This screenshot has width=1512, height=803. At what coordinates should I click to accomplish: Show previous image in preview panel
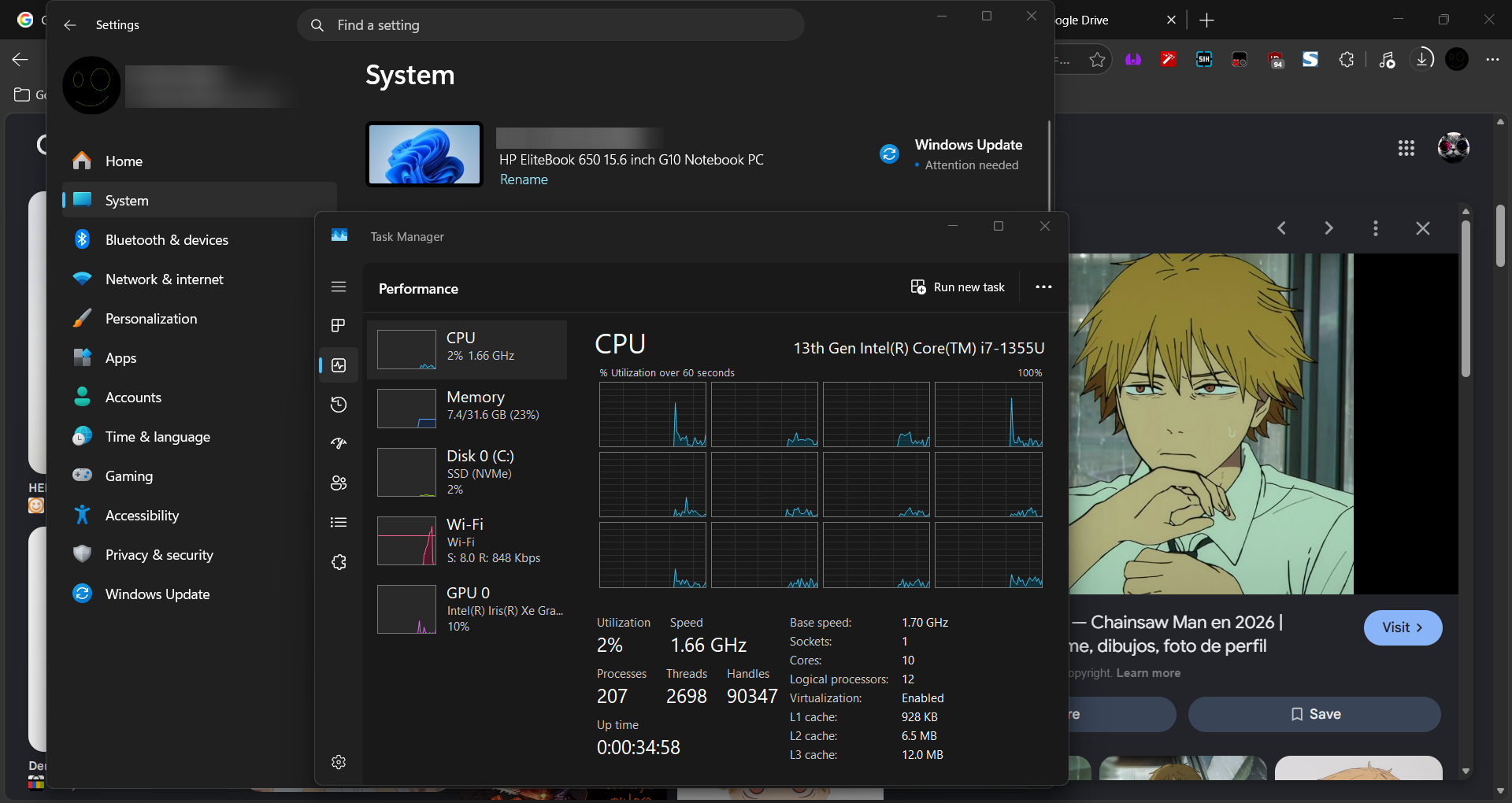coord(1282,228)
